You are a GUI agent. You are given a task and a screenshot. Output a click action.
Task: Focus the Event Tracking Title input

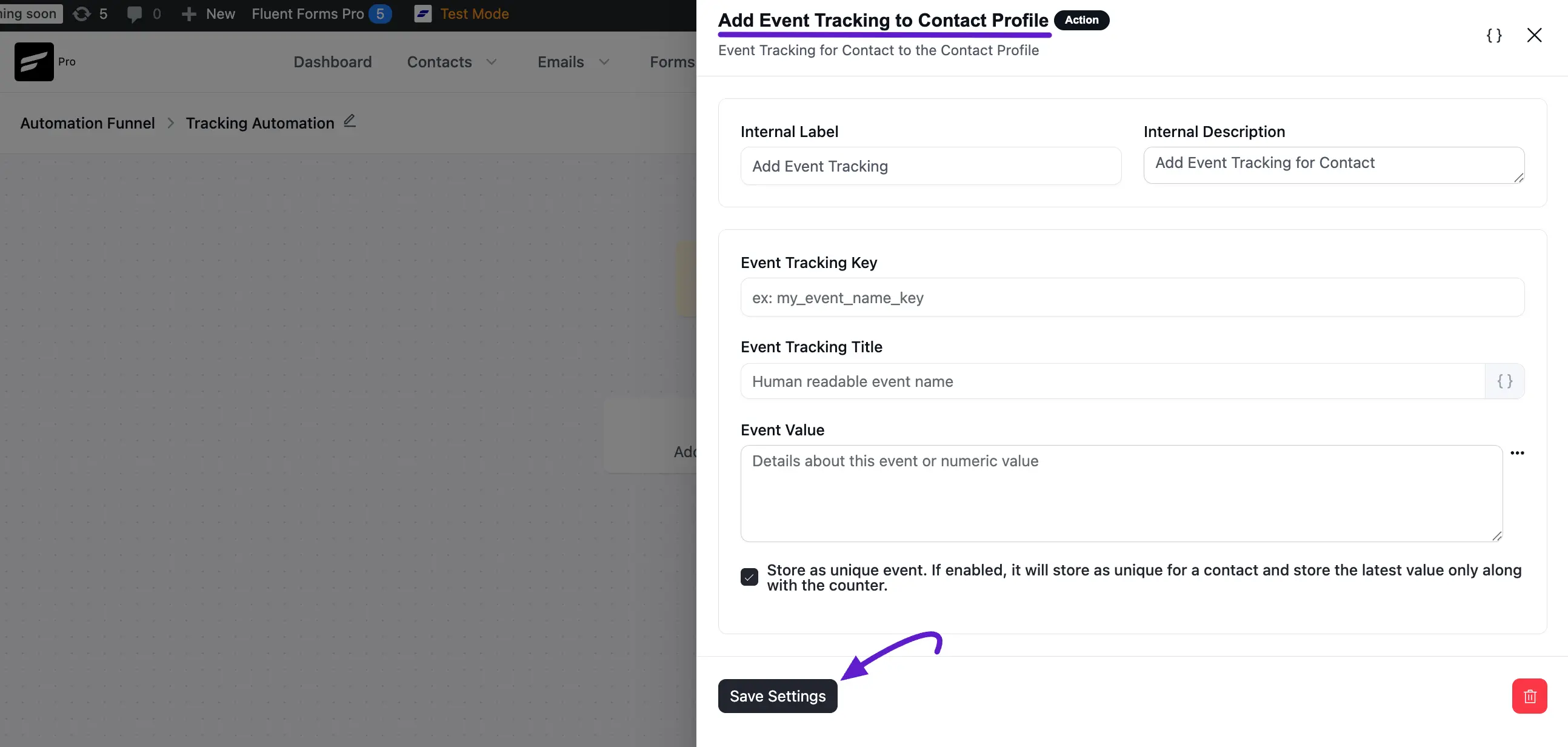[1113, 381]
